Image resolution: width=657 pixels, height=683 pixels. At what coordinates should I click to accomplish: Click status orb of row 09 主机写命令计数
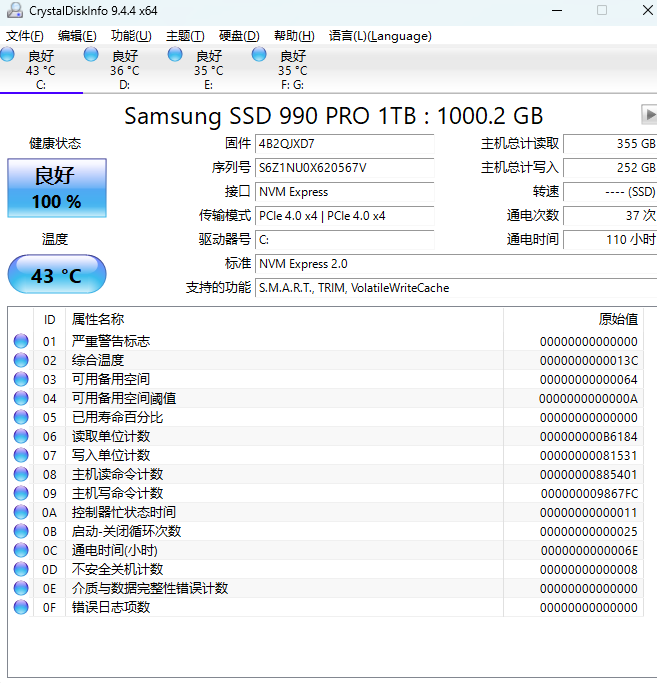21,493
